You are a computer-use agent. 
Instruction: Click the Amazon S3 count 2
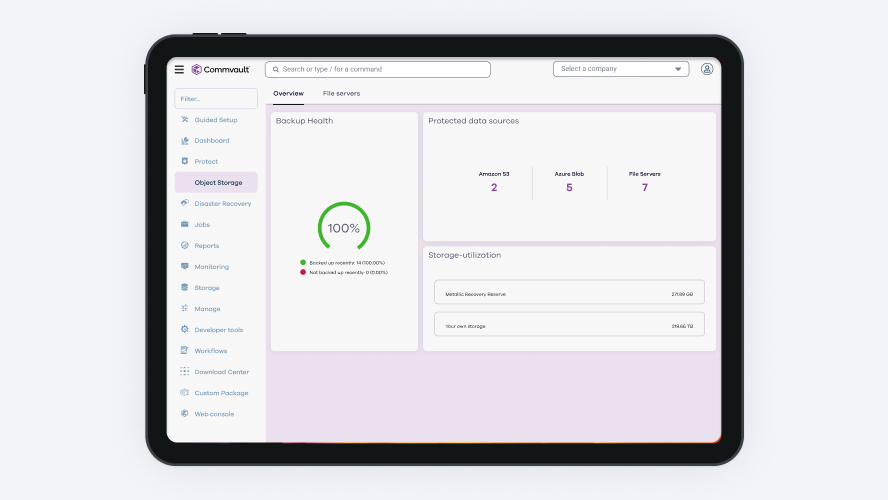(x=494, y=187)
